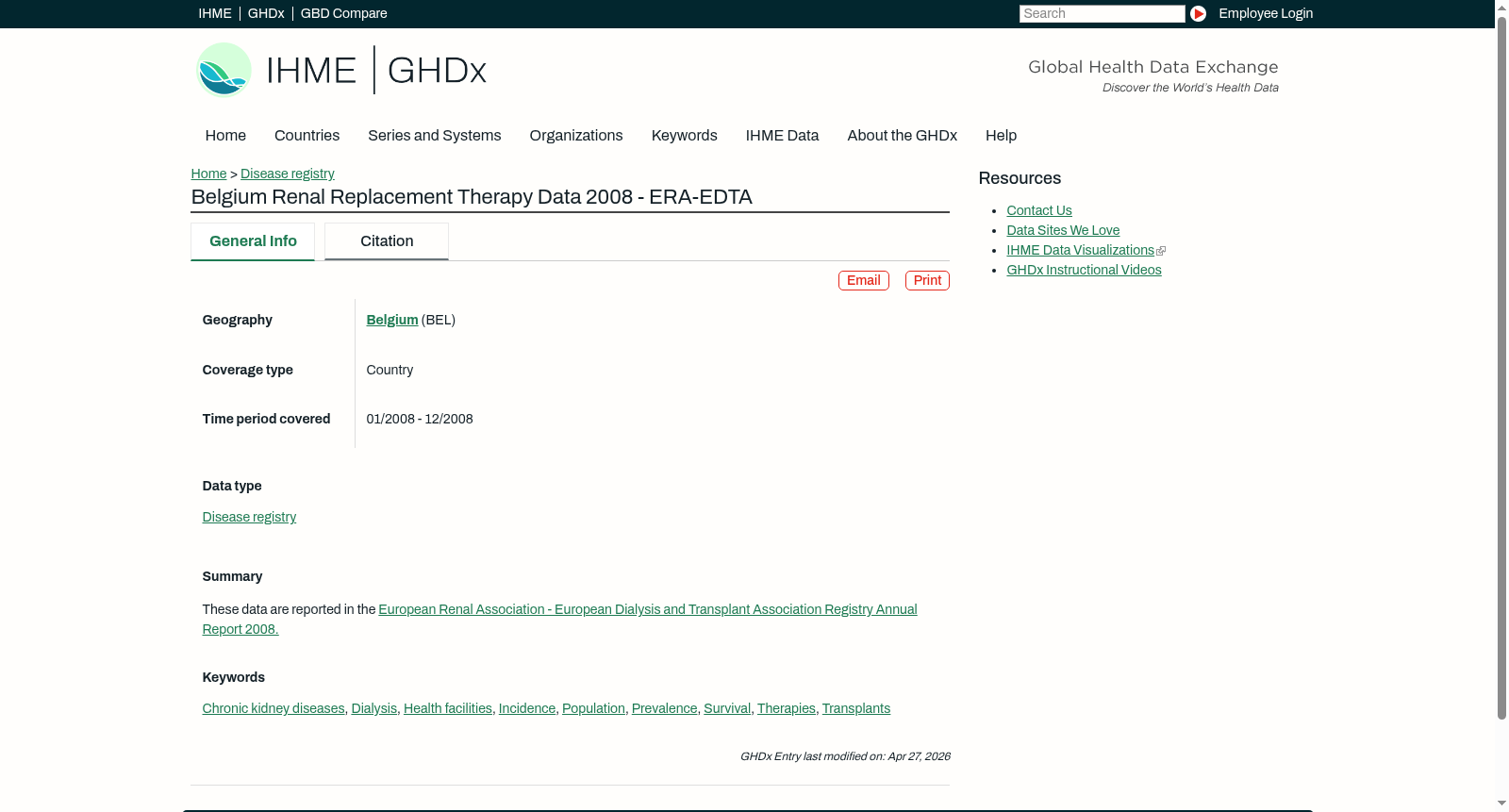Click the GHDx Entry last modified date text
This screenshot has width=1509, height=812.
click(x=845, y=756)
